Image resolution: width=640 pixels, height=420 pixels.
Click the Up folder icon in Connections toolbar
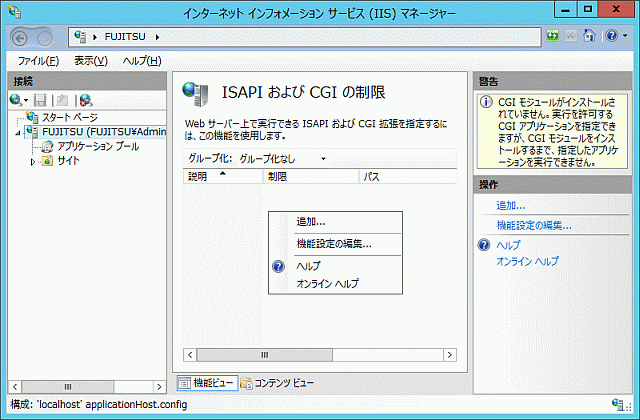coord(62,100)
